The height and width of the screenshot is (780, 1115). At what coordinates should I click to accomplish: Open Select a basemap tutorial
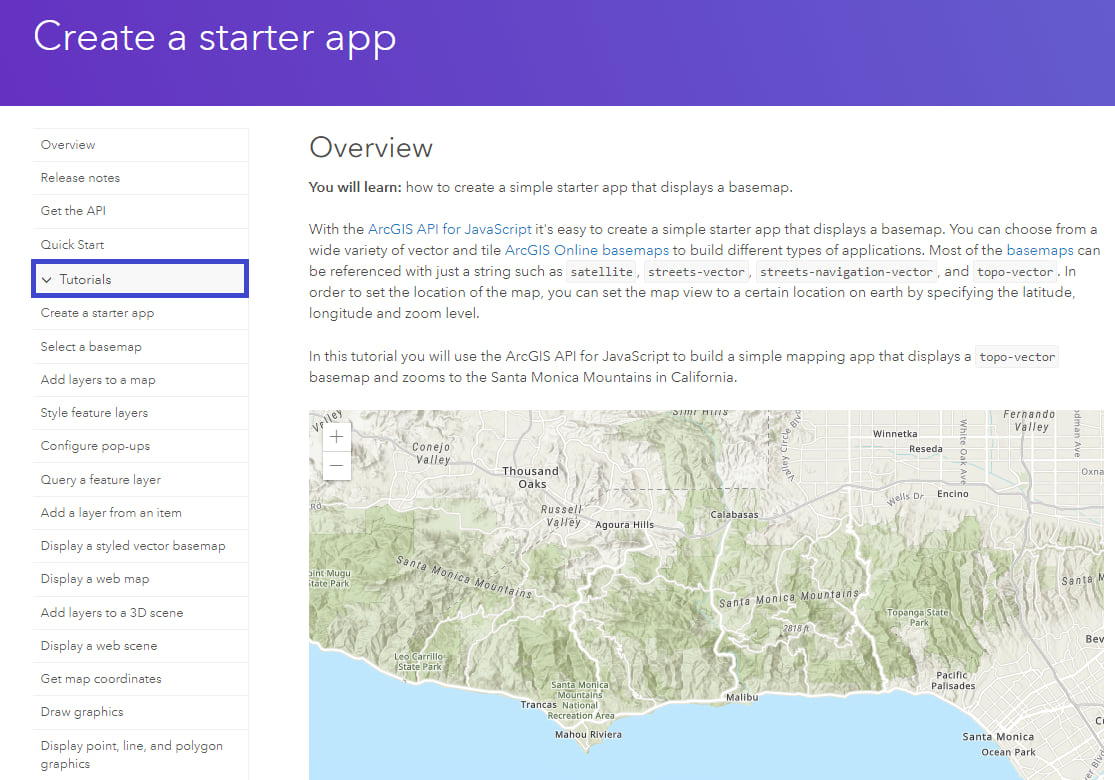[91, 347]
